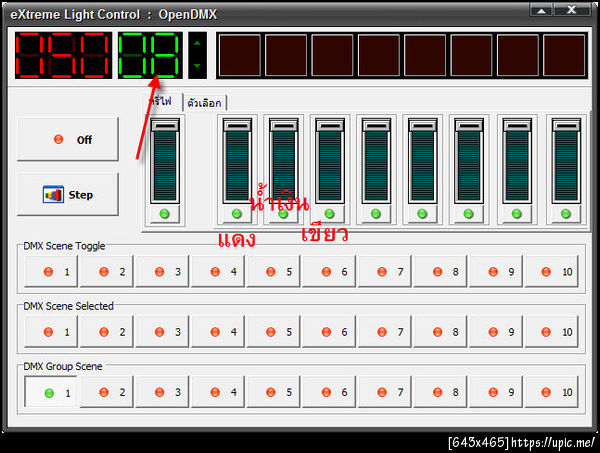The image size is (600, 453).
Task: Click the green (เขียว) channel fader
Action: [x=329, y=161]
